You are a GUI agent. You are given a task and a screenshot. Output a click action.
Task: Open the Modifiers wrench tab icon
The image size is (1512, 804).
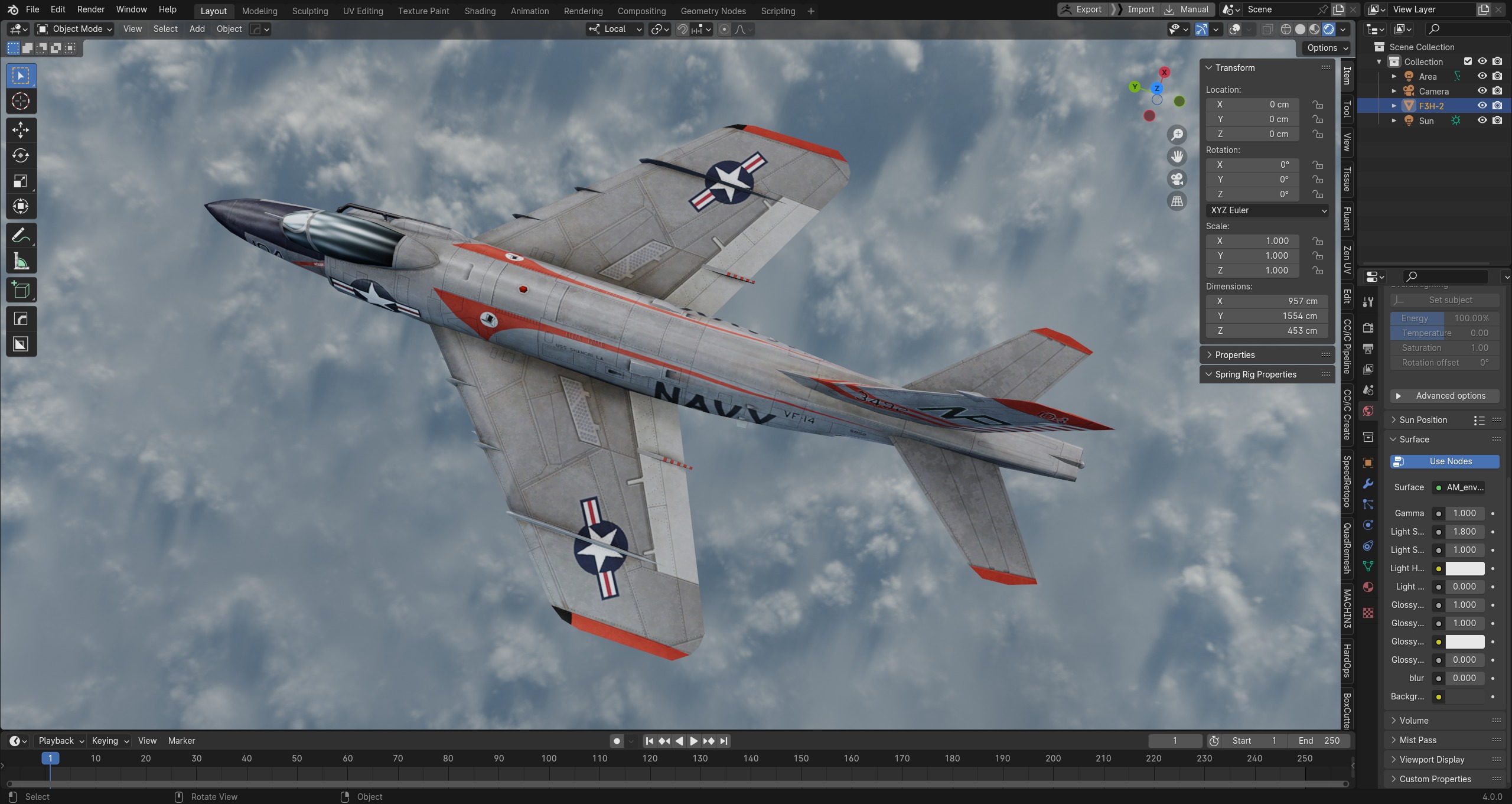coord(1368,484)
